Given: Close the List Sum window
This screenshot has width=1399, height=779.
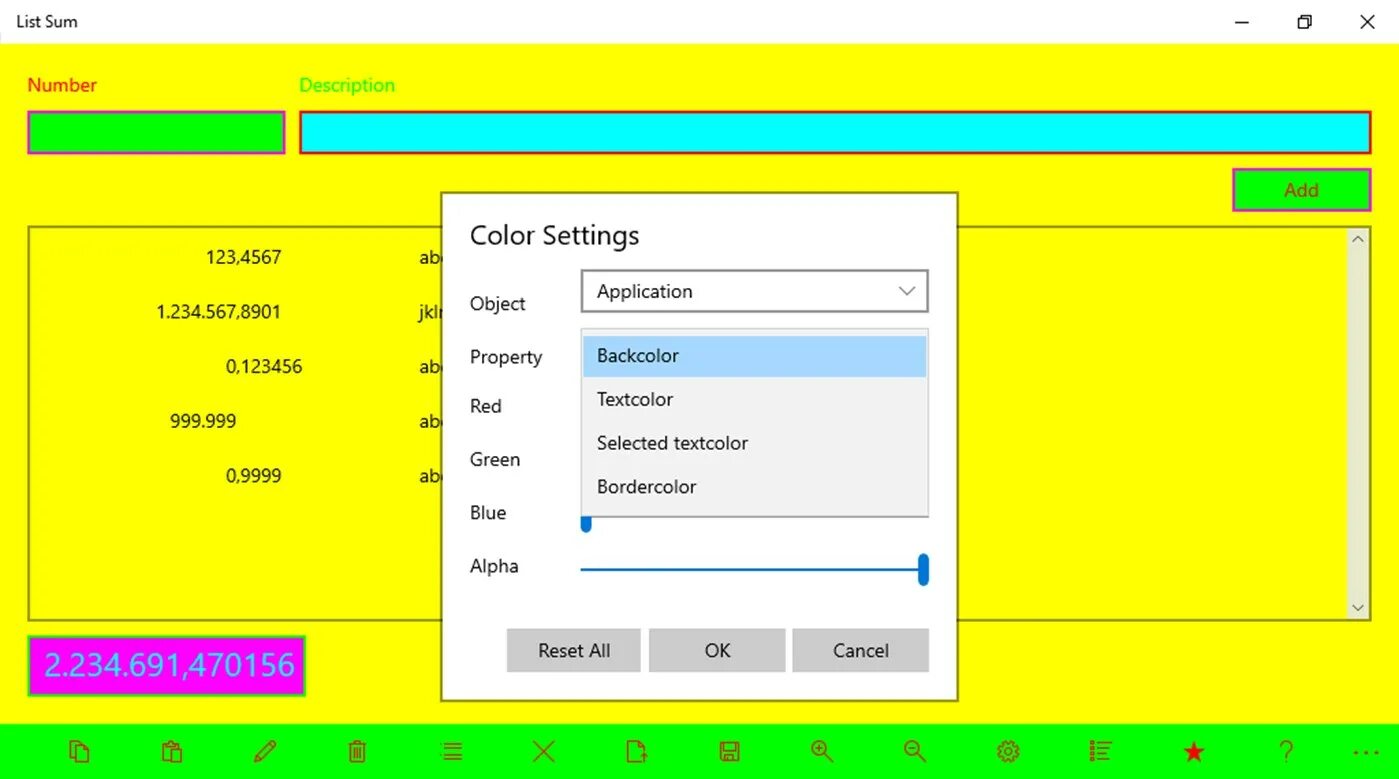Looking at the screenshot, I should click(1367, 22).
